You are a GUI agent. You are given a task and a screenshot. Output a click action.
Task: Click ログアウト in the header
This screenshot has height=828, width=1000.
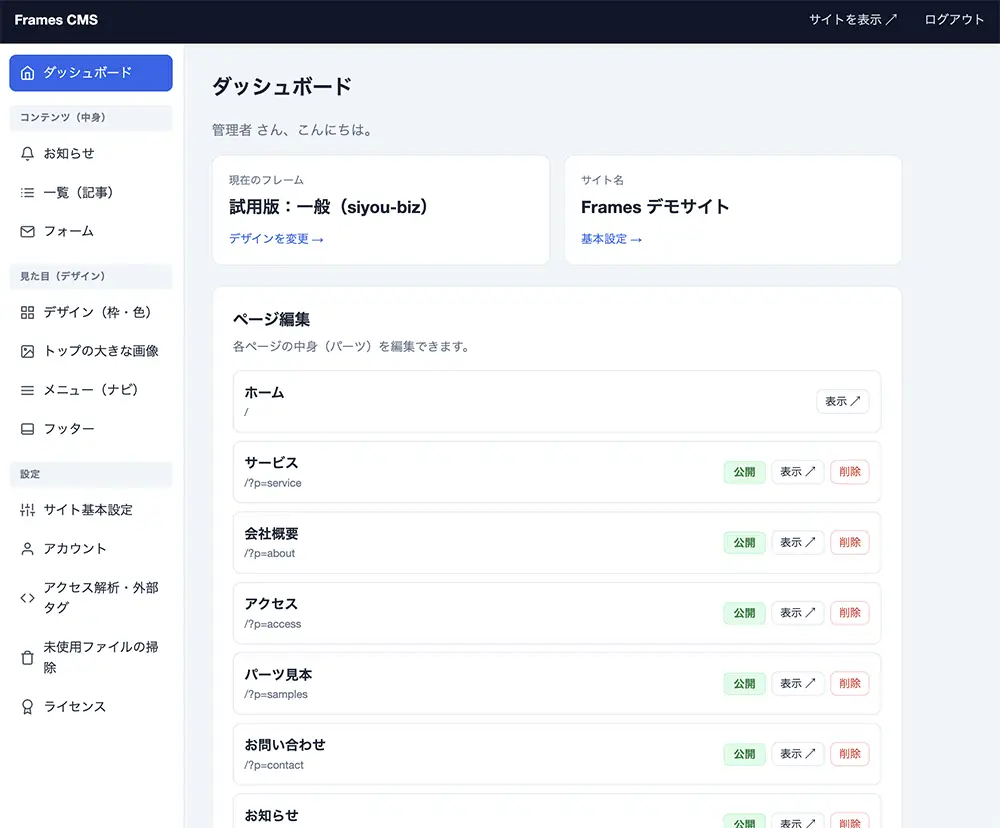[x=954, y=20]
